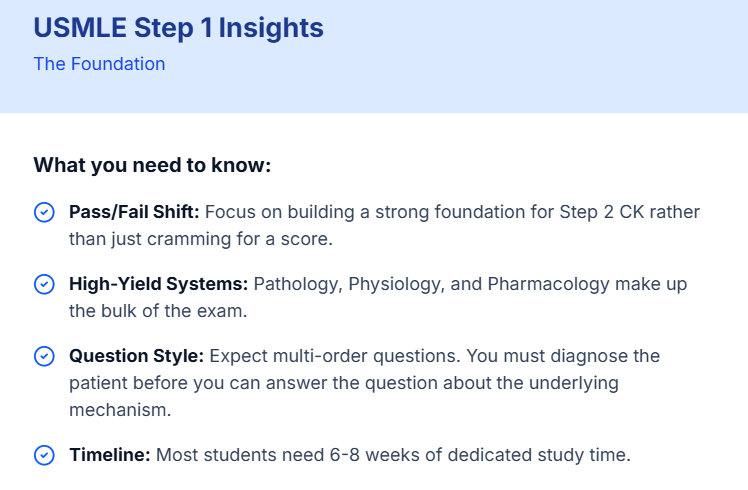The width and height of the screenshot is (748, 490).
Task: Click "The Foundation" subtitle link
Action: [x=99, y=64]
